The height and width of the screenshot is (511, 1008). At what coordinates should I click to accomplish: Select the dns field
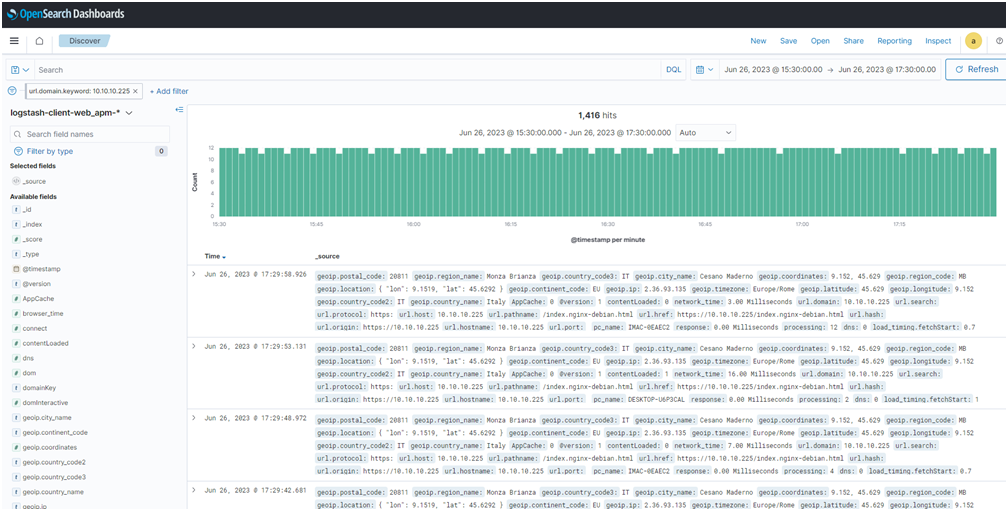[30, 358]
